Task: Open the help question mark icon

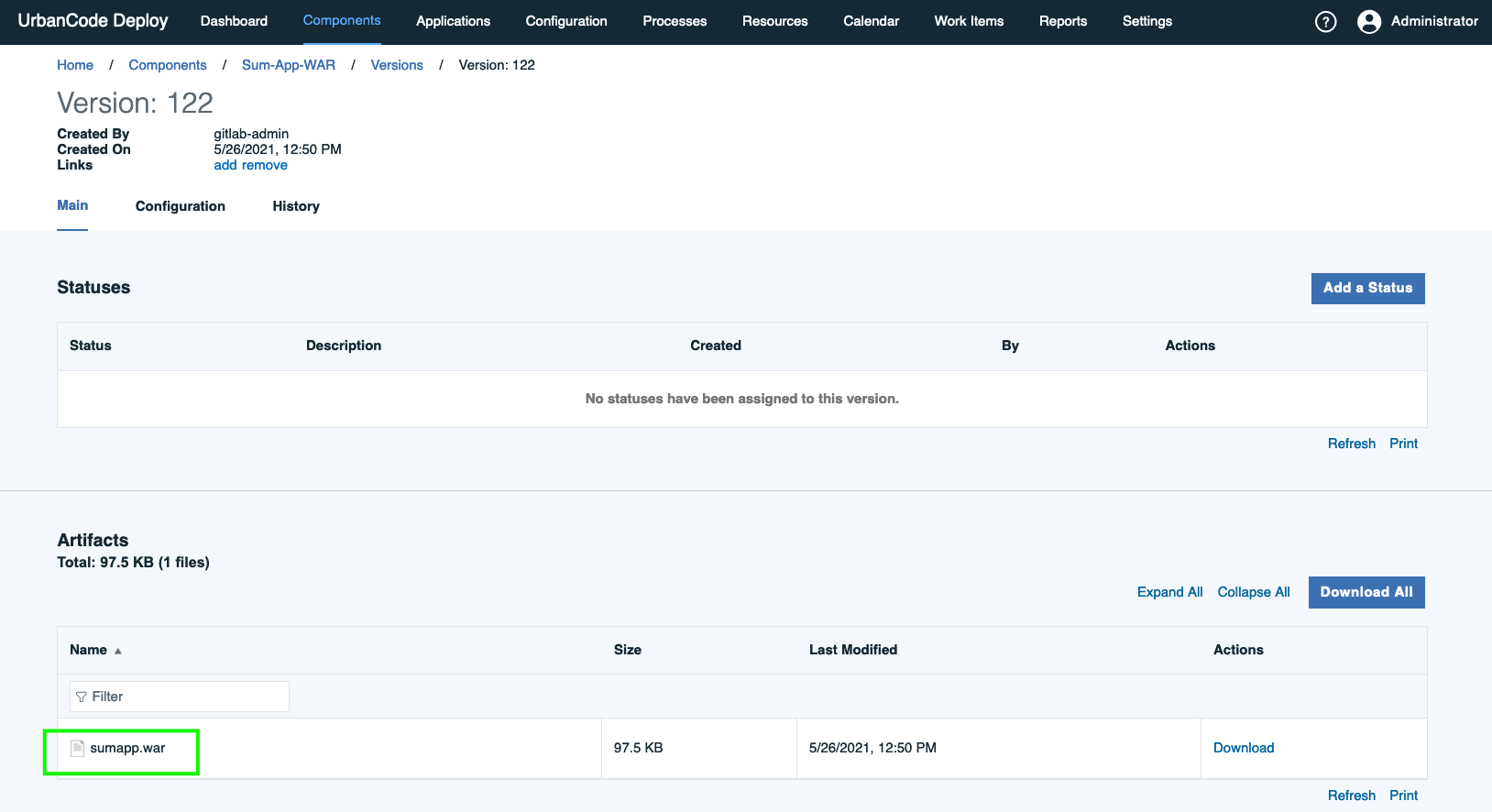Action: (x=1325, y=22)
